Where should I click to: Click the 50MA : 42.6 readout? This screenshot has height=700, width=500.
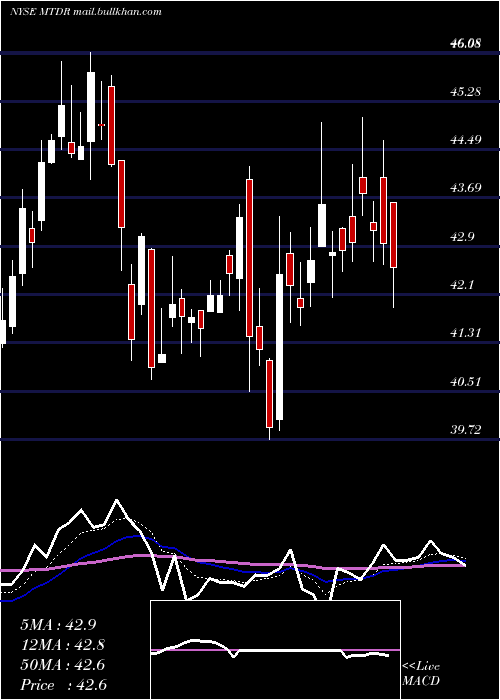point(62,665)
